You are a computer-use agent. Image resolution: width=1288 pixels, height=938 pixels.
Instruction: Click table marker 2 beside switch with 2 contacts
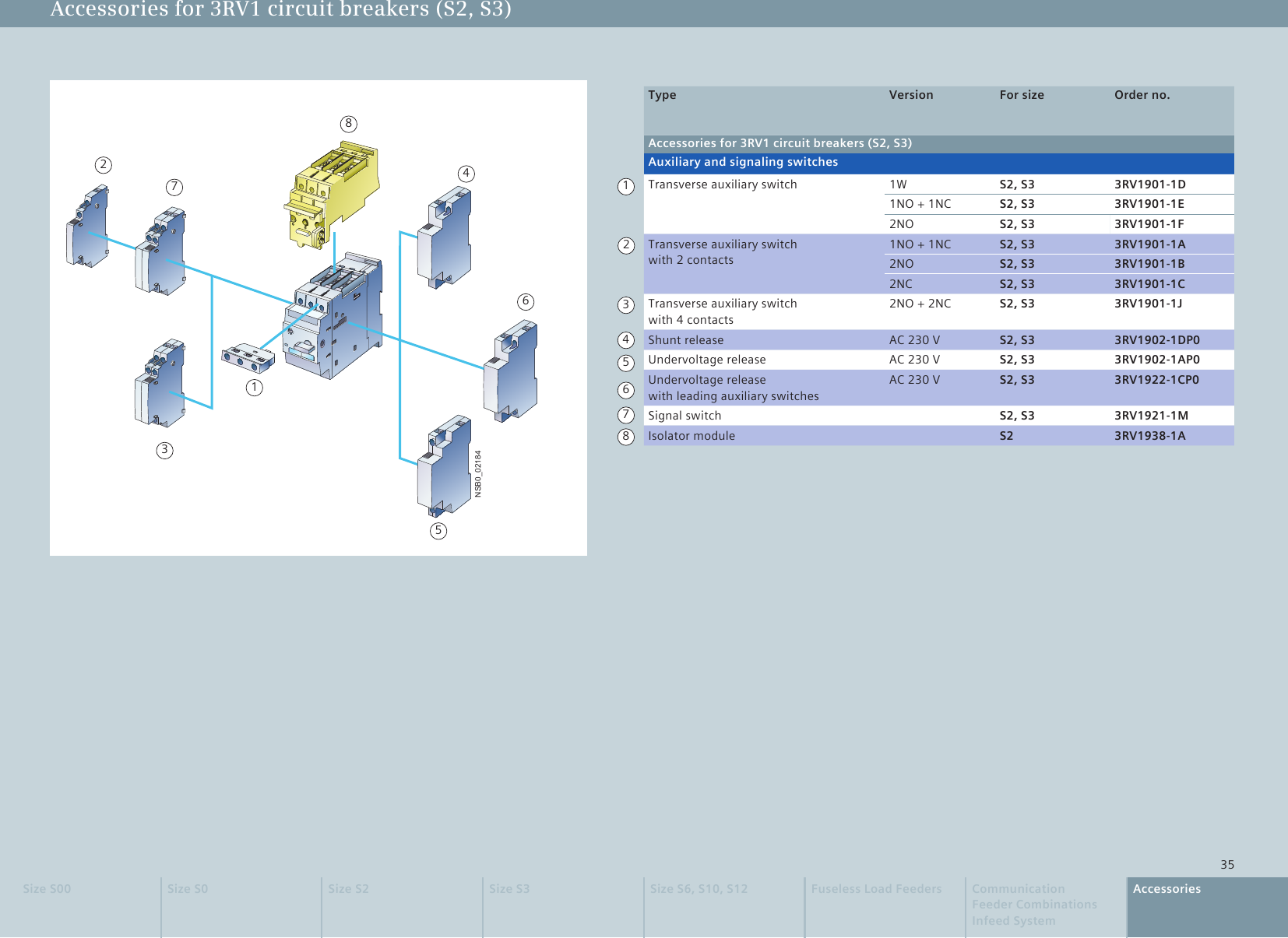coord(626,245)
